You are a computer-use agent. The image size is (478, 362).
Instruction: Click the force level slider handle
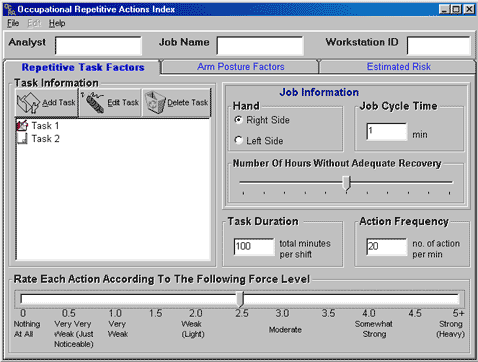click(x=240, y=299)
